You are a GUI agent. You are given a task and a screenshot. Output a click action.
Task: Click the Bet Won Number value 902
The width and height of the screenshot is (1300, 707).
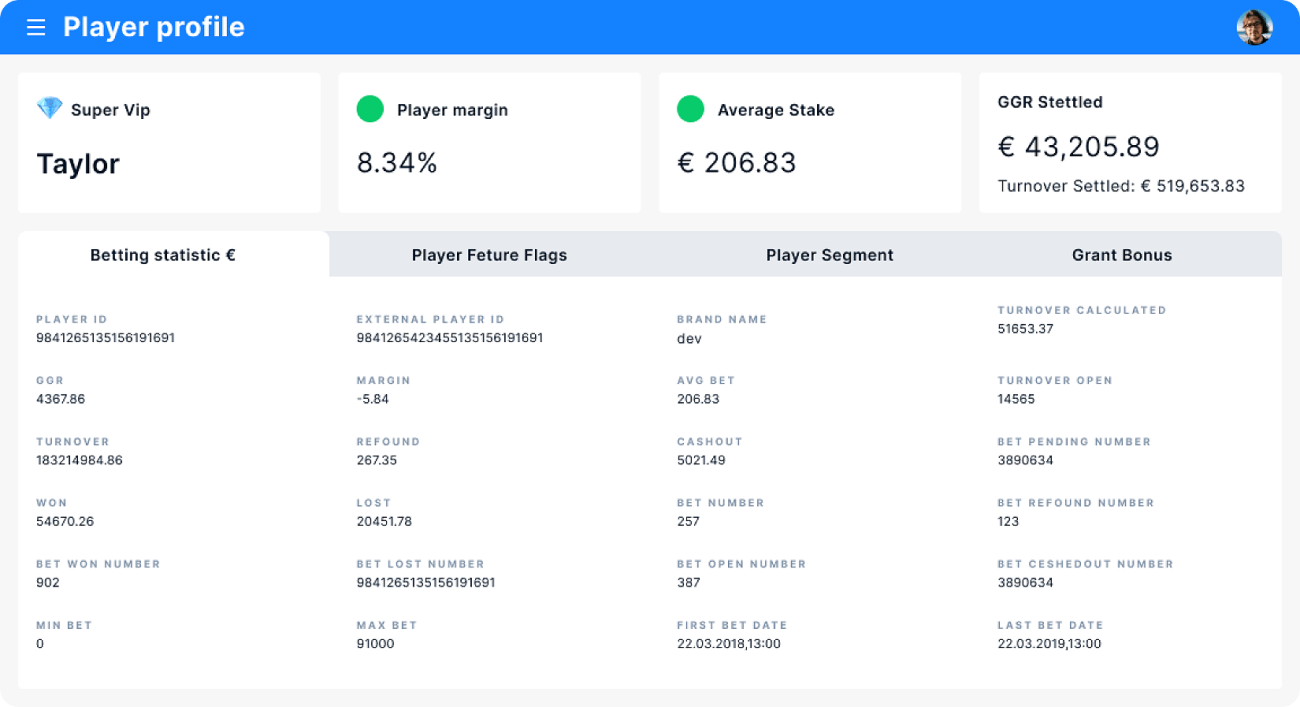[48, 582]
